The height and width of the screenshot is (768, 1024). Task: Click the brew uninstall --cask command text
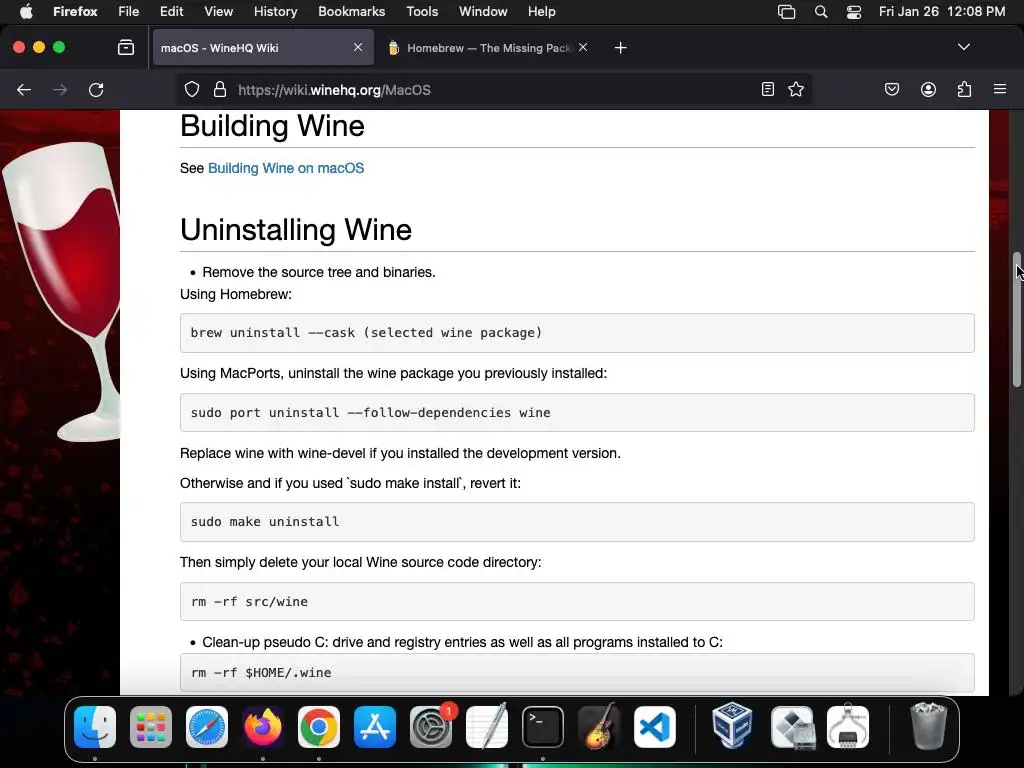click(x=366, y=332)
